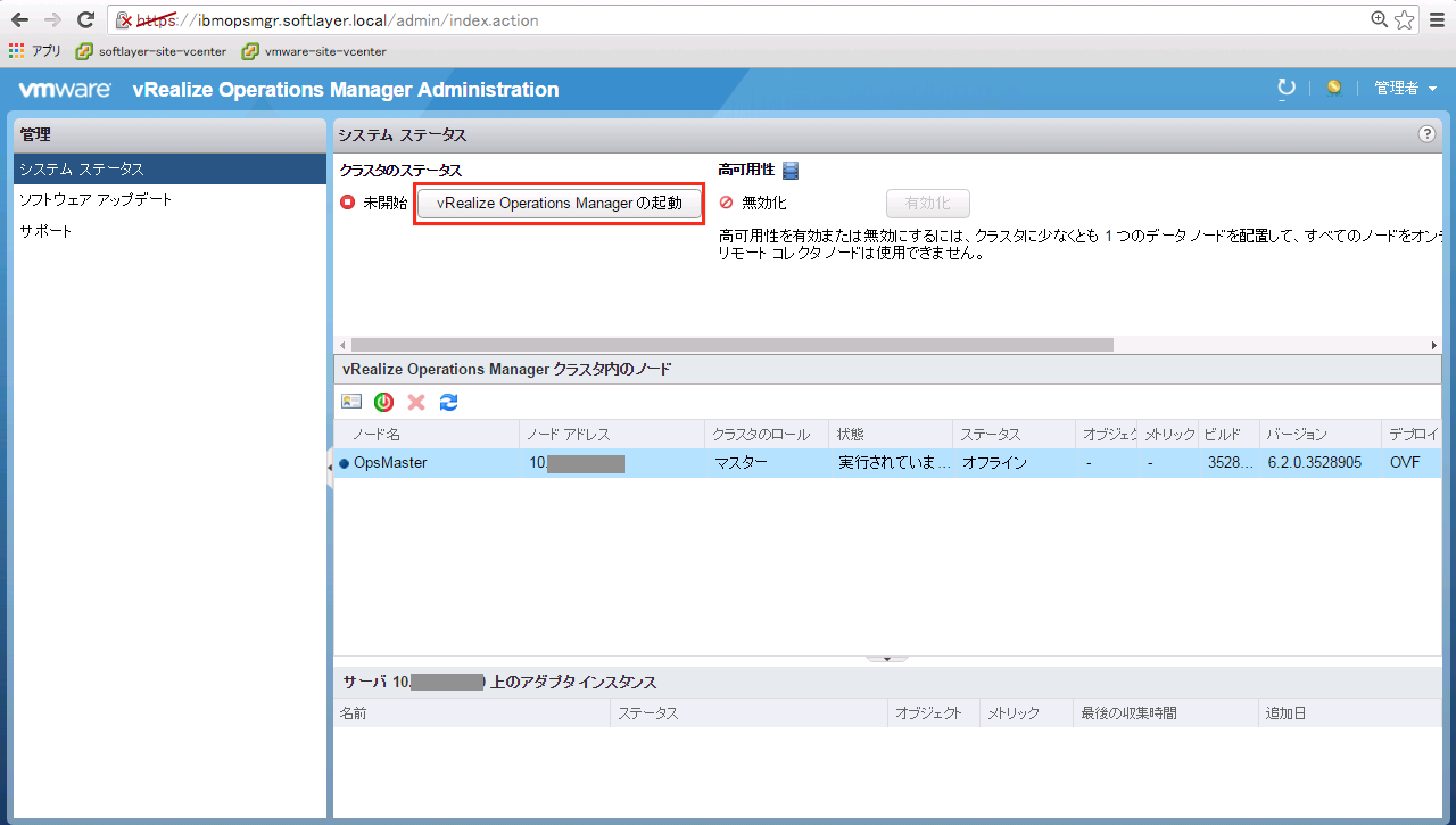Expand the node table divider arrow

(x=887, y=660)
